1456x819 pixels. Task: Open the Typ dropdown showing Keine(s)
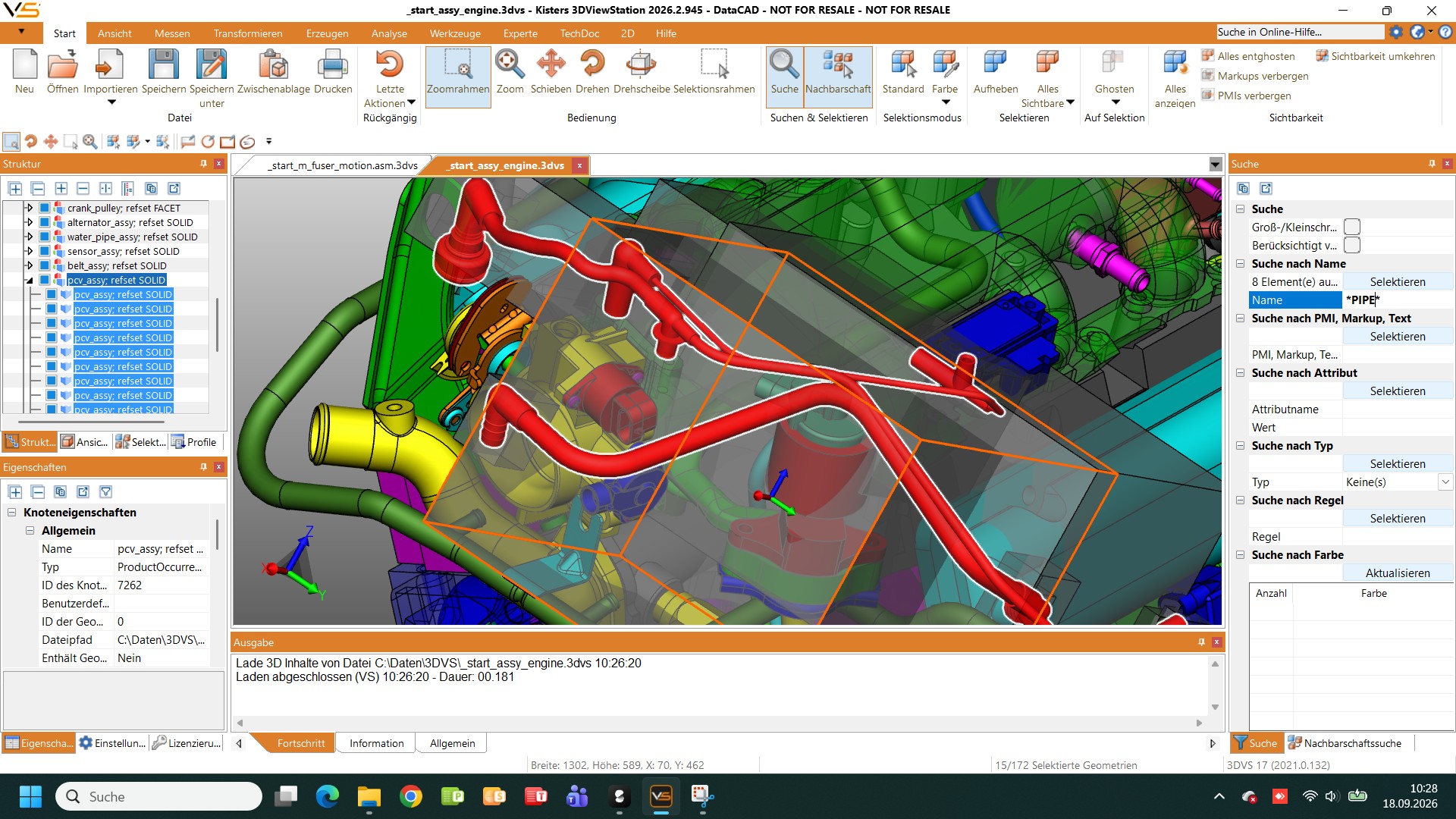[x=1445, y=482]
